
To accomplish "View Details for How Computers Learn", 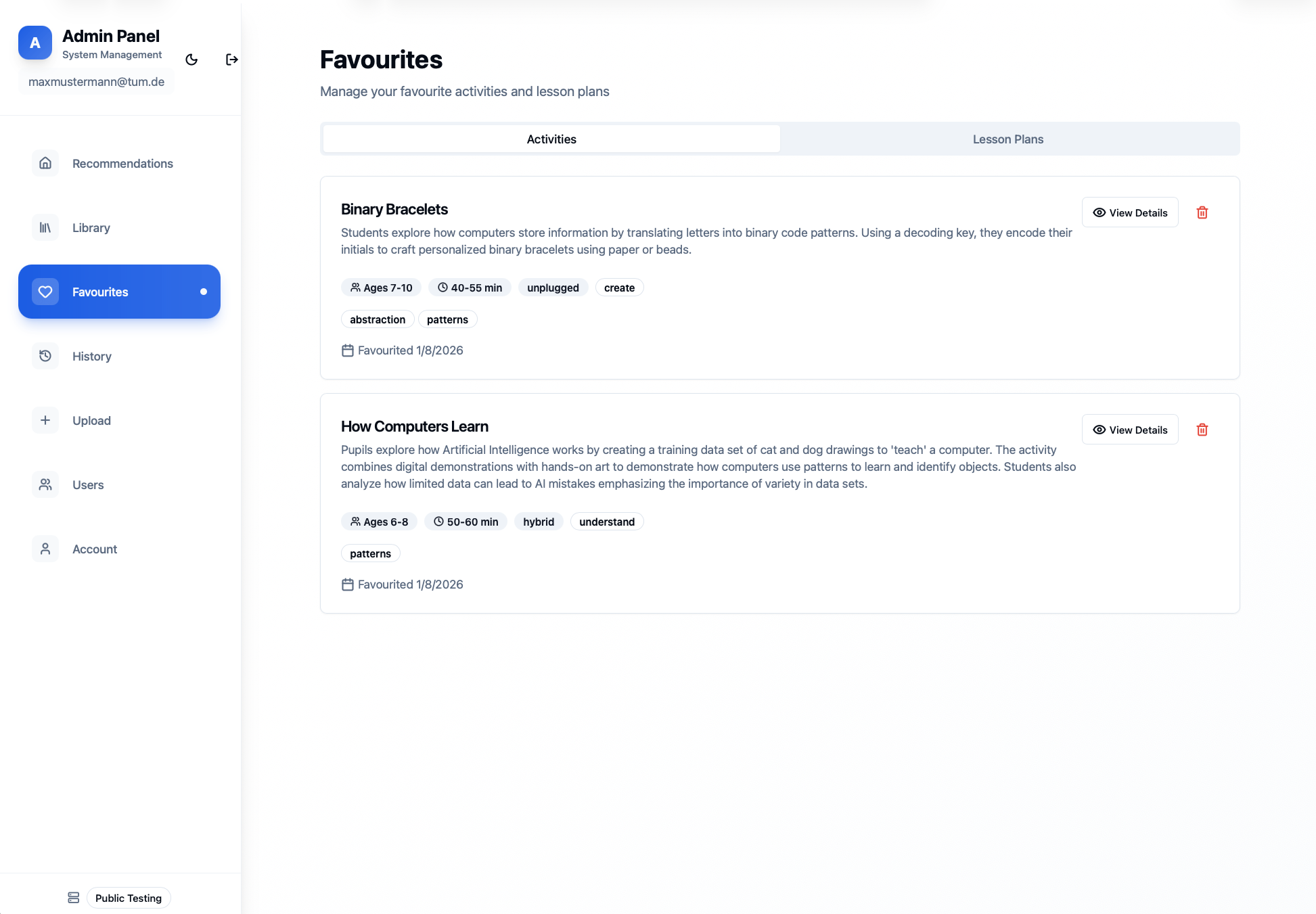I will click(1129, 430).
